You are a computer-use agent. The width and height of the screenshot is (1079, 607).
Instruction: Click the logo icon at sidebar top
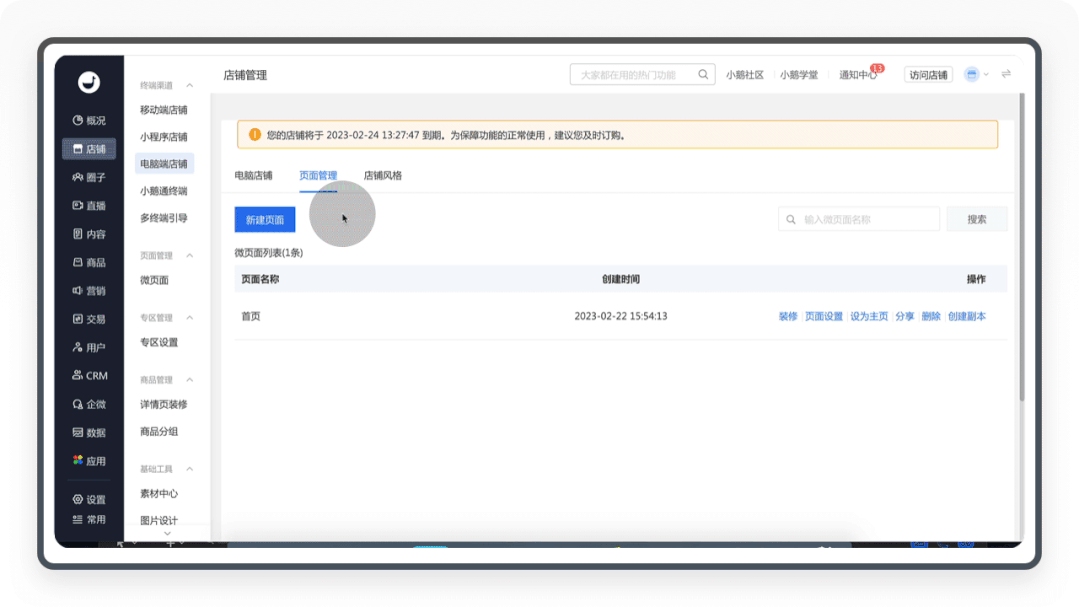[89, 82]
